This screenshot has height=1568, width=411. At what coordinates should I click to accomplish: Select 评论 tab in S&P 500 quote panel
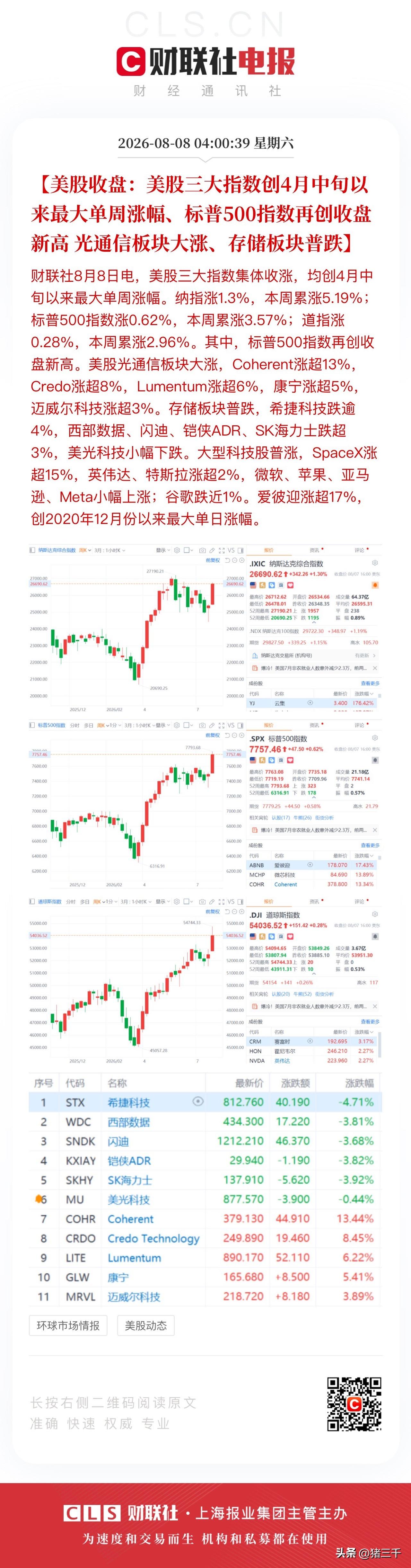coord(359,726)
